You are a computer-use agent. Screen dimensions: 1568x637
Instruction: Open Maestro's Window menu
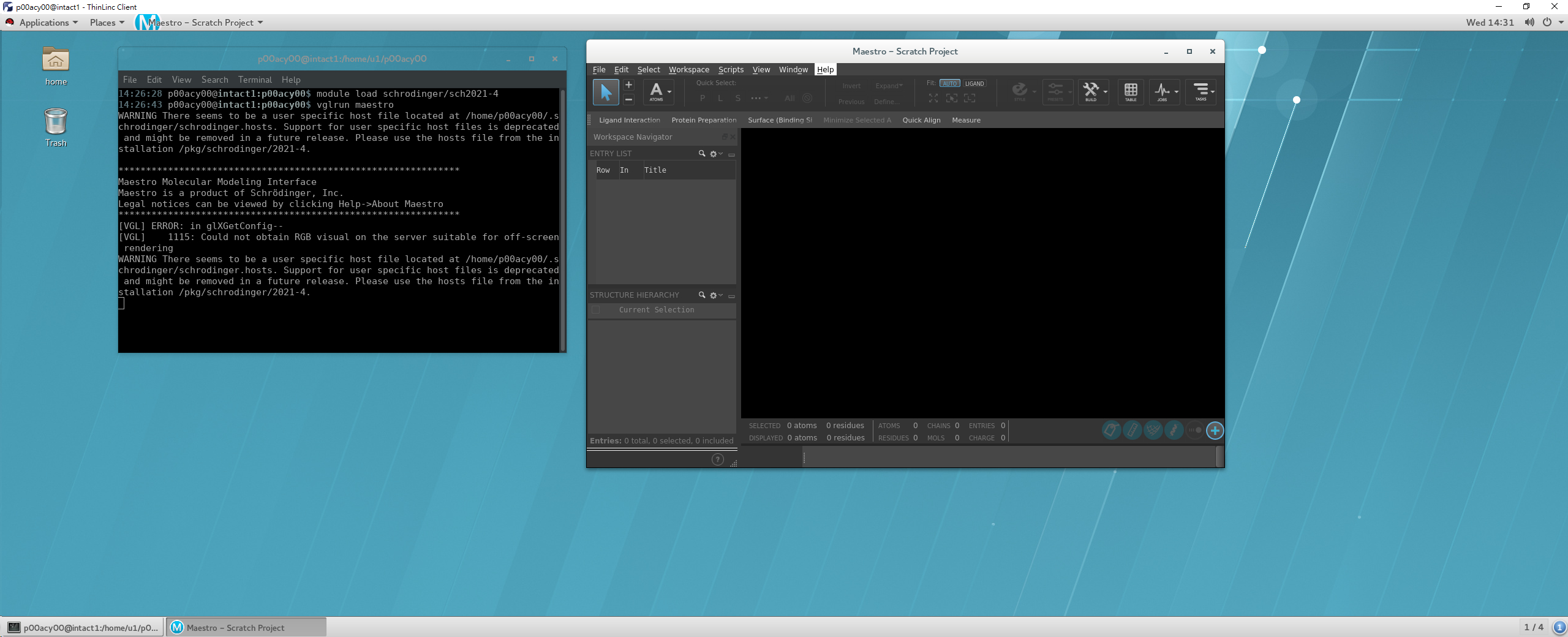793,70
